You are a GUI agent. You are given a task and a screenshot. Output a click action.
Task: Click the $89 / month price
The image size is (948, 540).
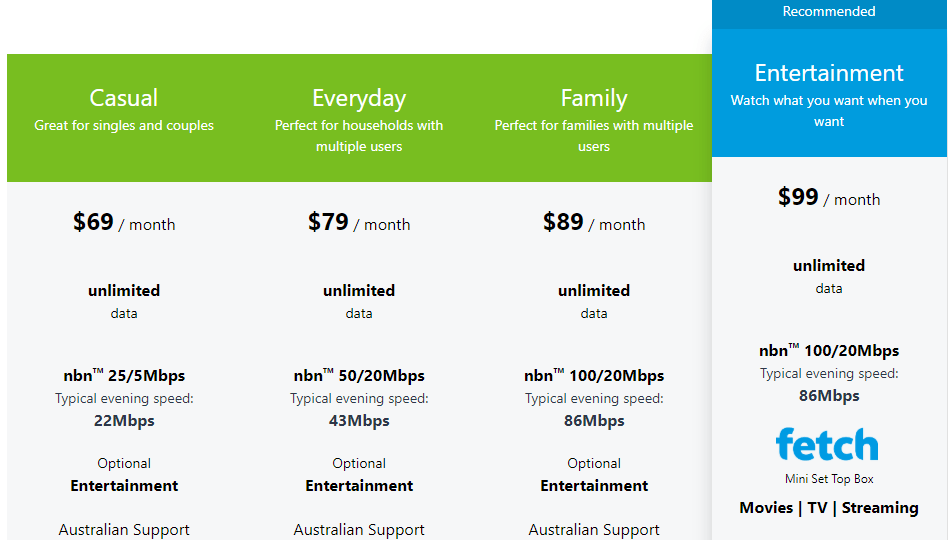pyautogui.click(x=594, y=223)
